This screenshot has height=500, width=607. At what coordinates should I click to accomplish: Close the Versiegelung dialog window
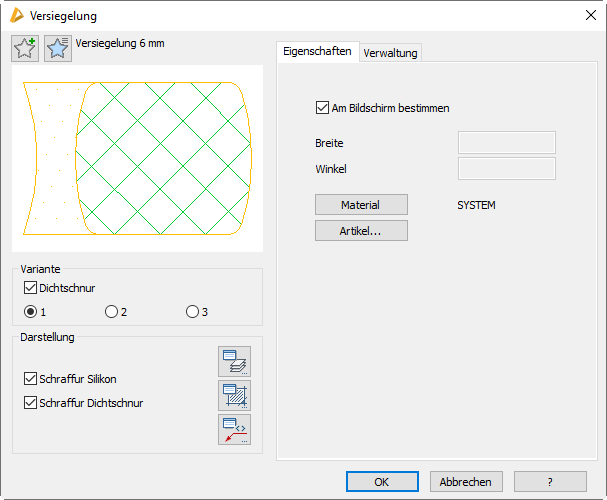click(588, 15)
